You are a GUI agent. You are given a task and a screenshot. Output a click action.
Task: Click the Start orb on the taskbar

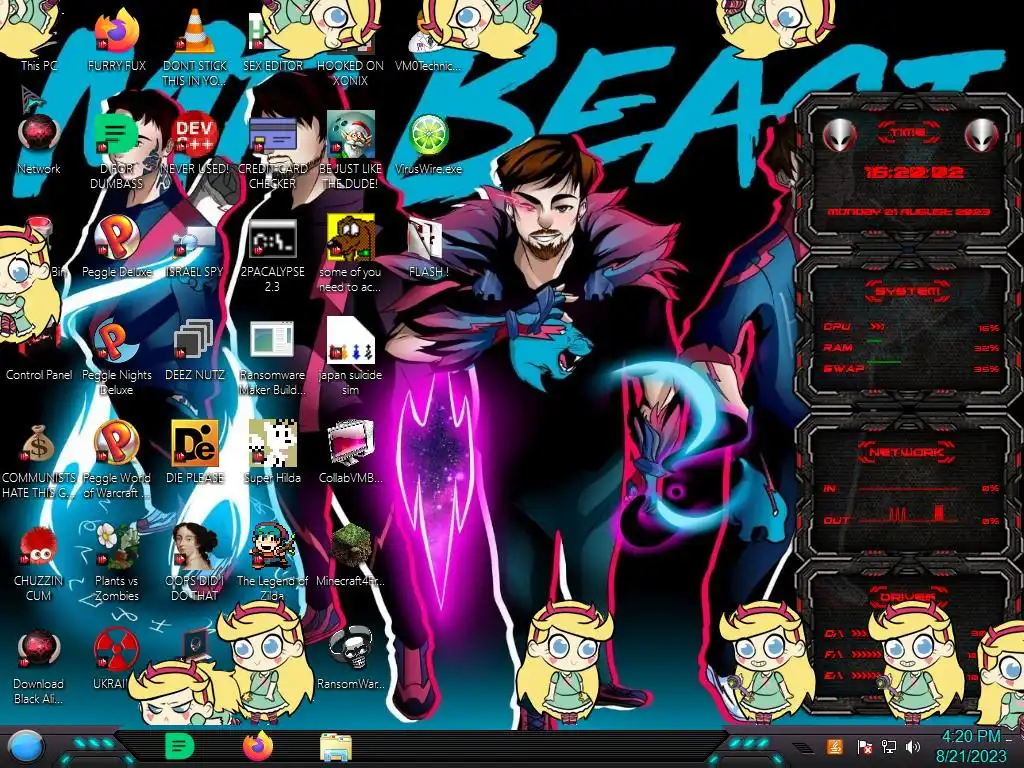coord(25,747)
